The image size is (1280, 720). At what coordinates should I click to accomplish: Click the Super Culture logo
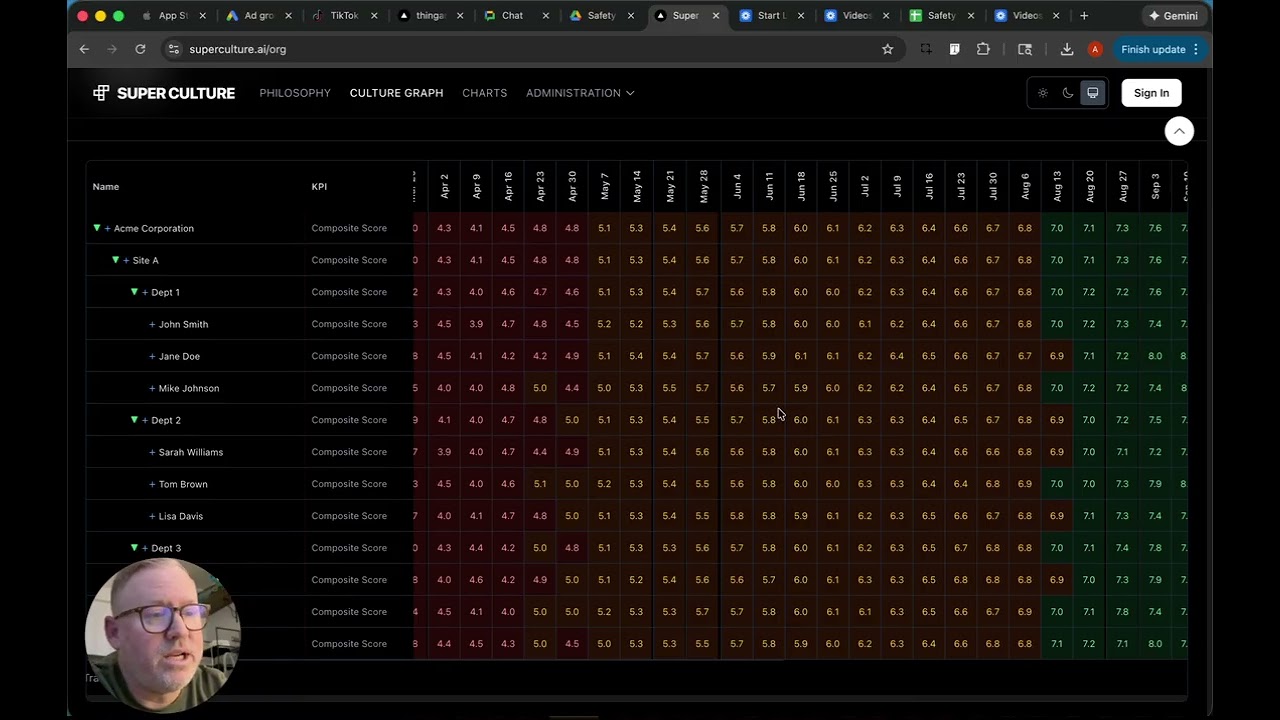click(x=164, y=93)
